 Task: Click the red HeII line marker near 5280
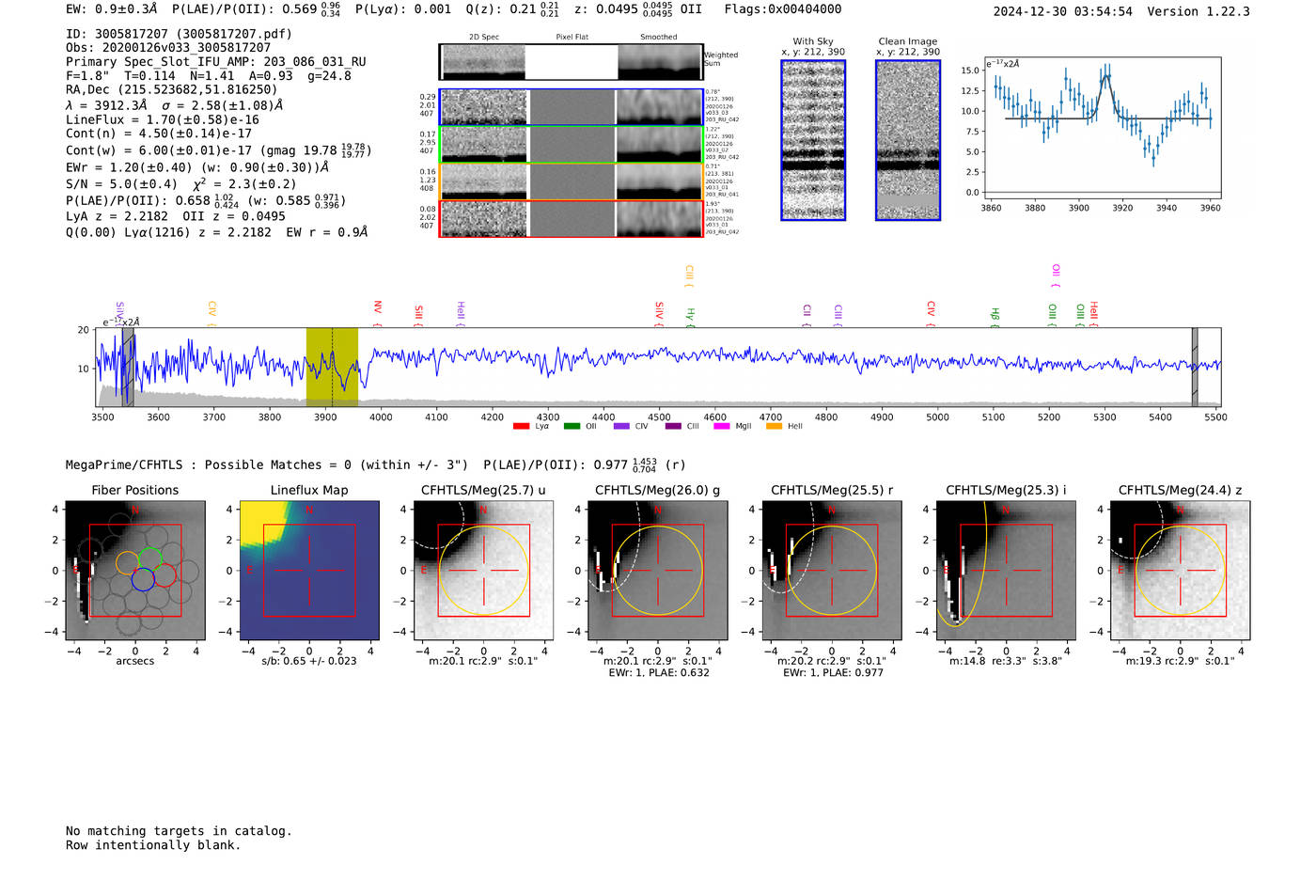click(1093, 314)
